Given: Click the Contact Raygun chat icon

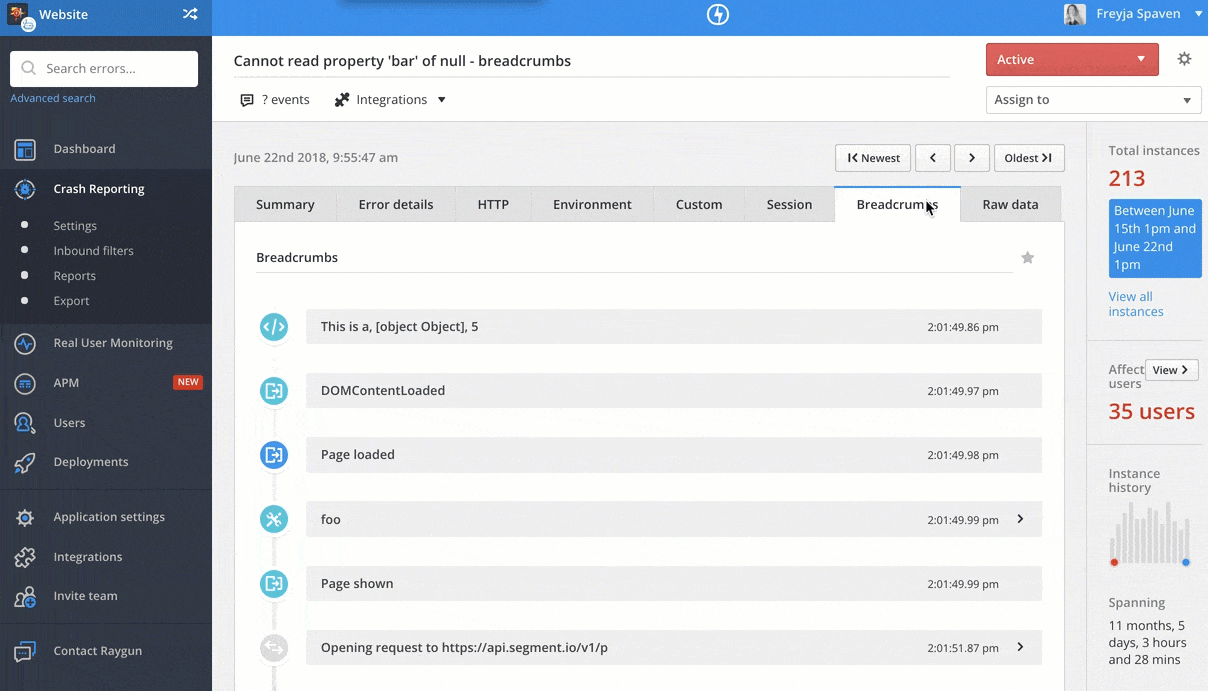Looking at the screenshot, I should pyautogui.click(x=25, y=652).
